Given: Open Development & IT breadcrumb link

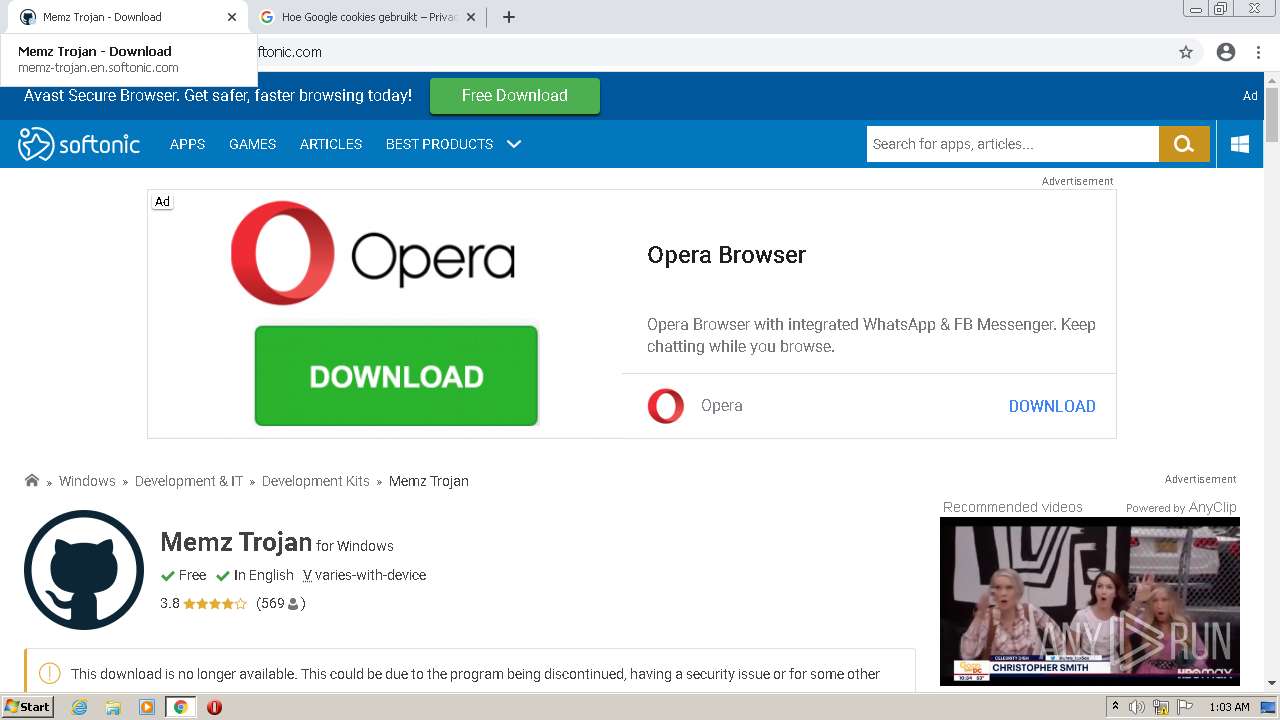Looking at the screenshot, I should coord(189,481).
